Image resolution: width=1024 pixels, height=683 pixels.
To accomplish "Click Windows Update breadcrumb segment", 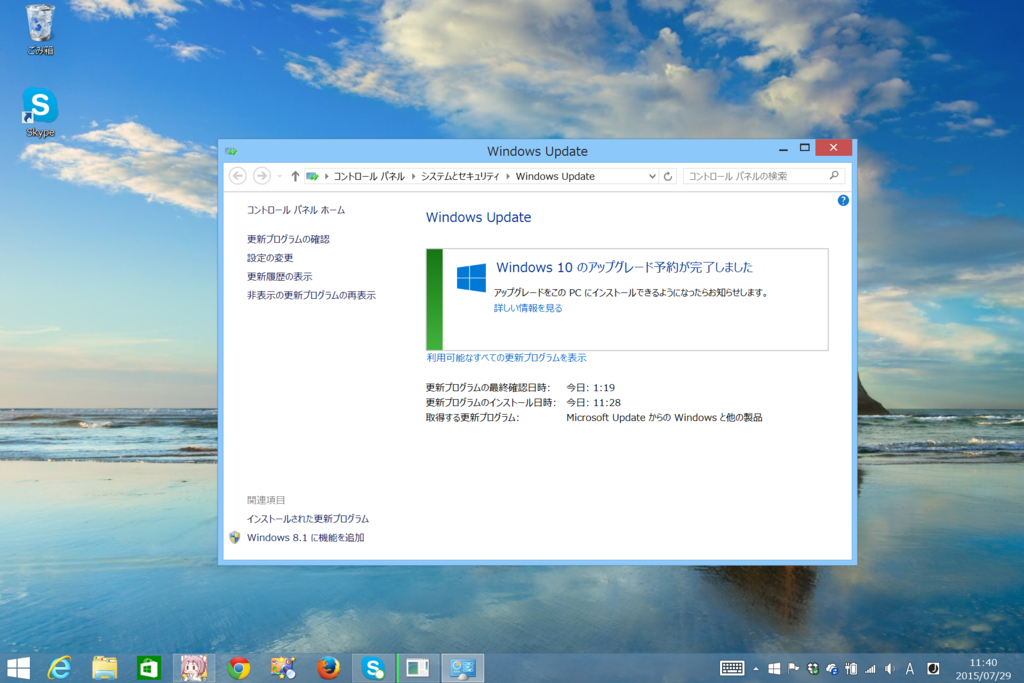I will (x=555, y=176).
